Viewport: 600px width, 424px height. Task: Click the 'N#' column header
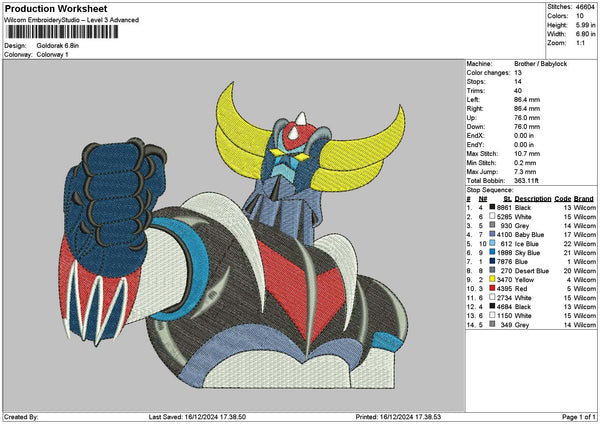click(x=483, y=199)
